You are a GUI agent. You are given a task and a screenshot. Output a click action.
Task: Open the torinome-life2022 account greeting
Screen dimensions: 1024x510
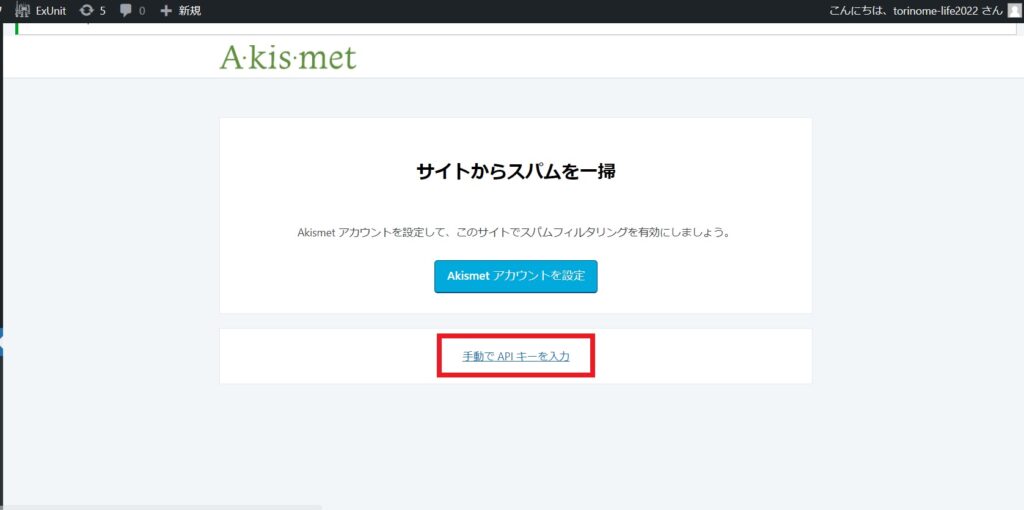click(916, 10)
